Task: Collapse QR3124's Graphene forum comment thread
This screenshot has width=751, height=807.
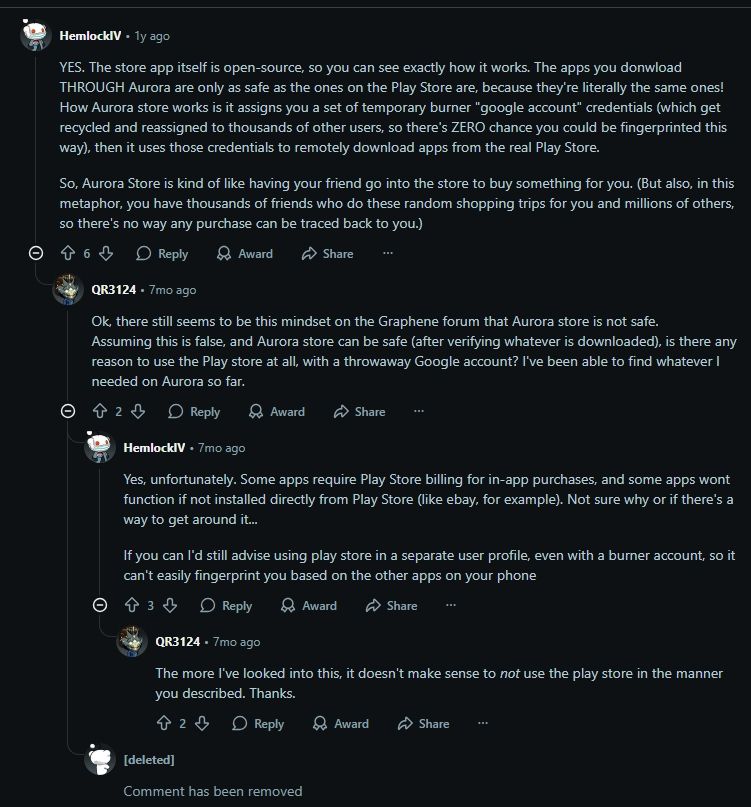Action: [x=68, y=411]
